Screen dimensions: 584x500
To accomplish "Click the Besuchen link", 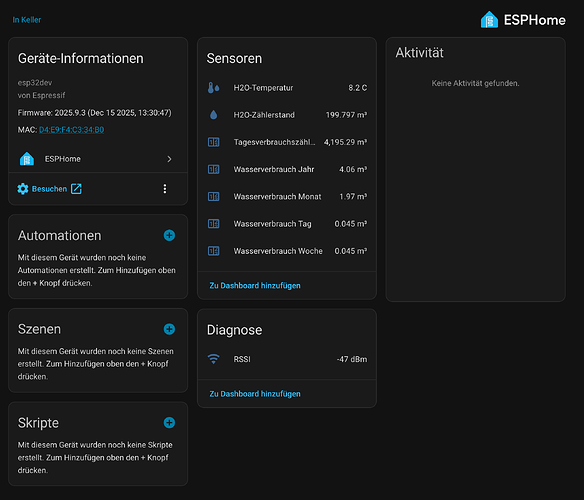I will (50, 189).
